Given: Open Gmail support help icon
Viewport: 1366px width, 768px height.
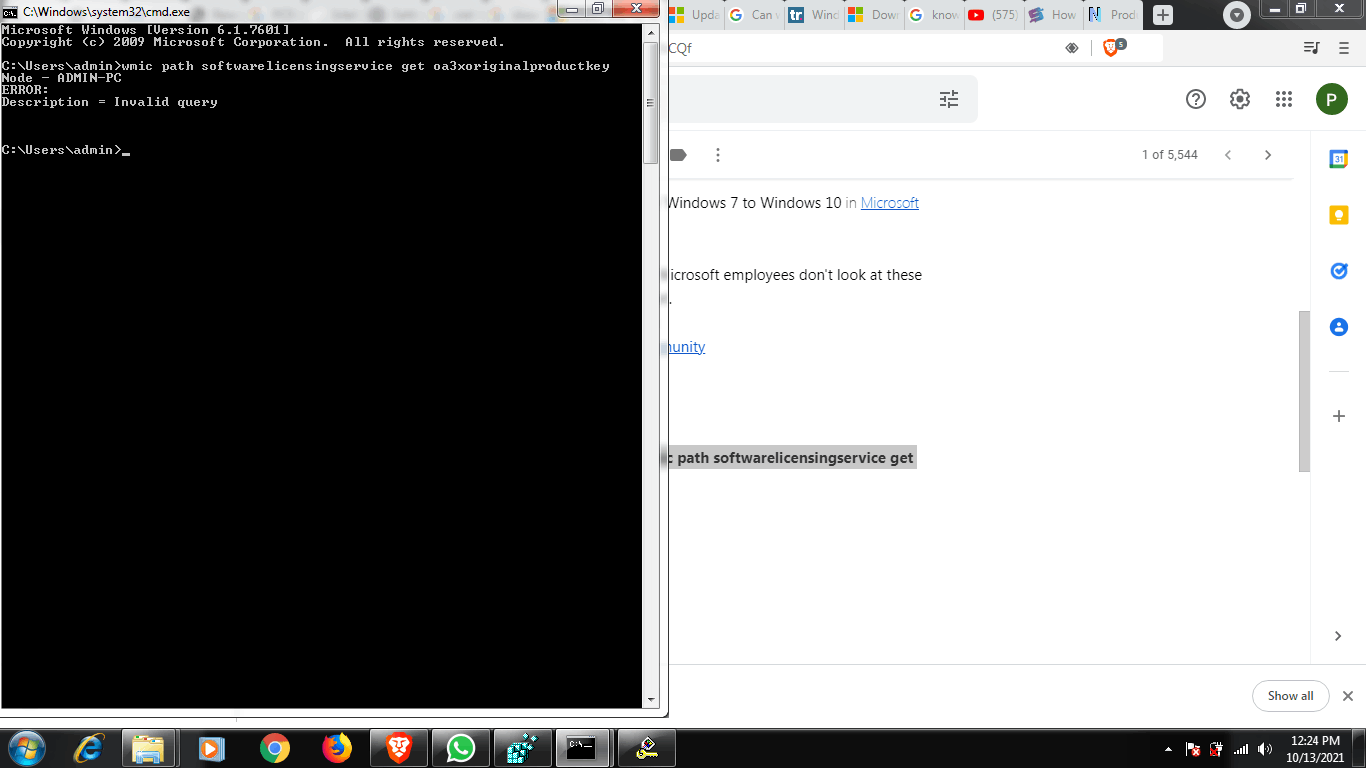Looking at the screenshot, I should click(x=1195, y=99).
